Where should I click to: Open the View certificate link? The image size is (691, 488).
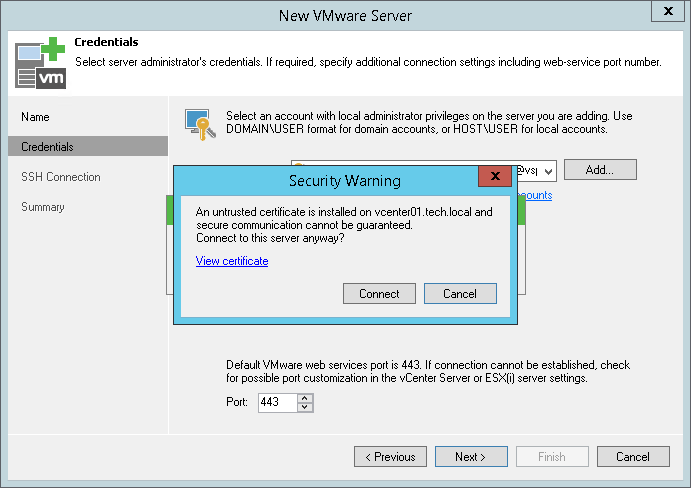[x=232, y=261]
